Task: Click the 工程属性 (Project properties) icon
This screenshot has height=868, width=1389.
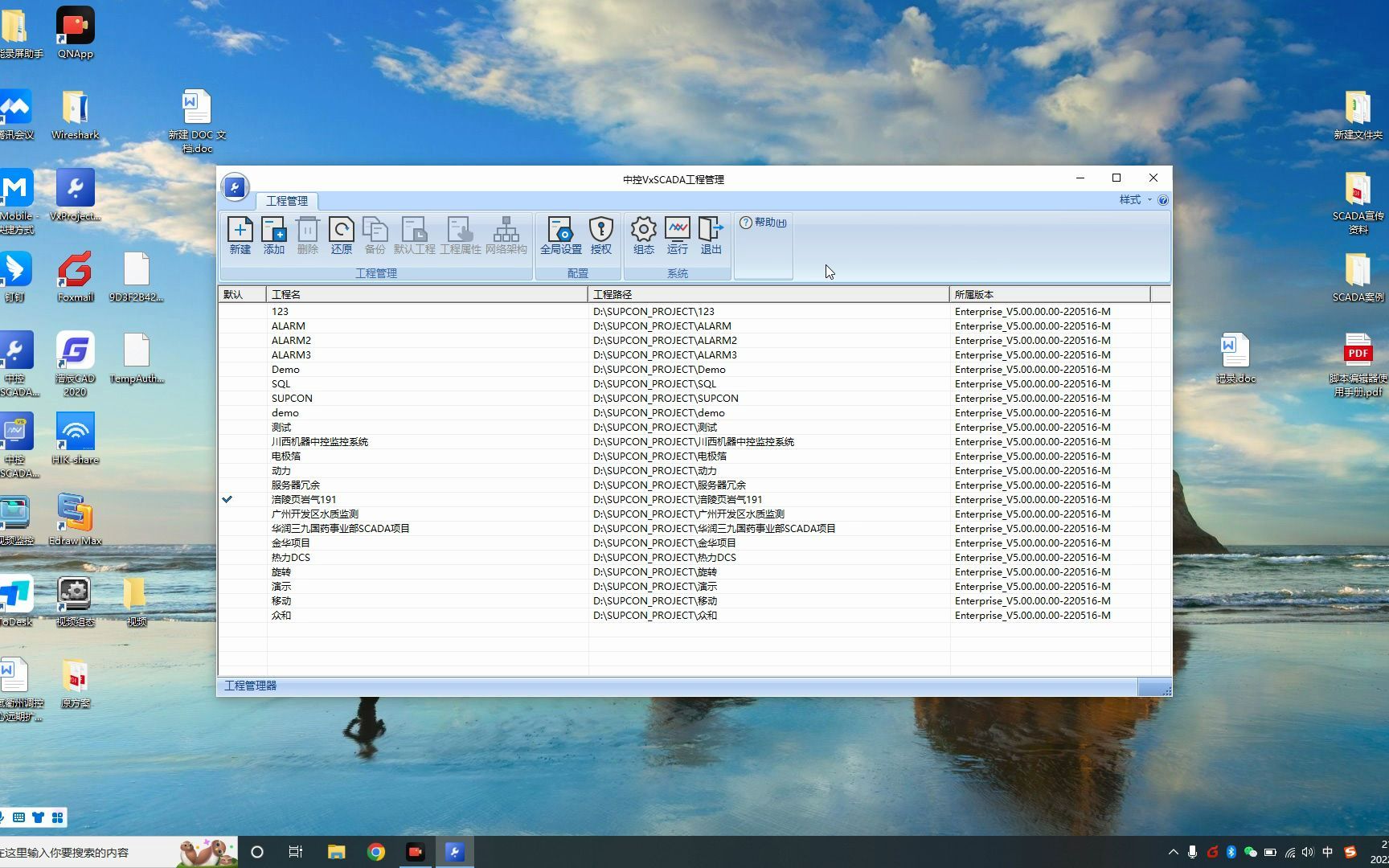Action: [461, 235]
